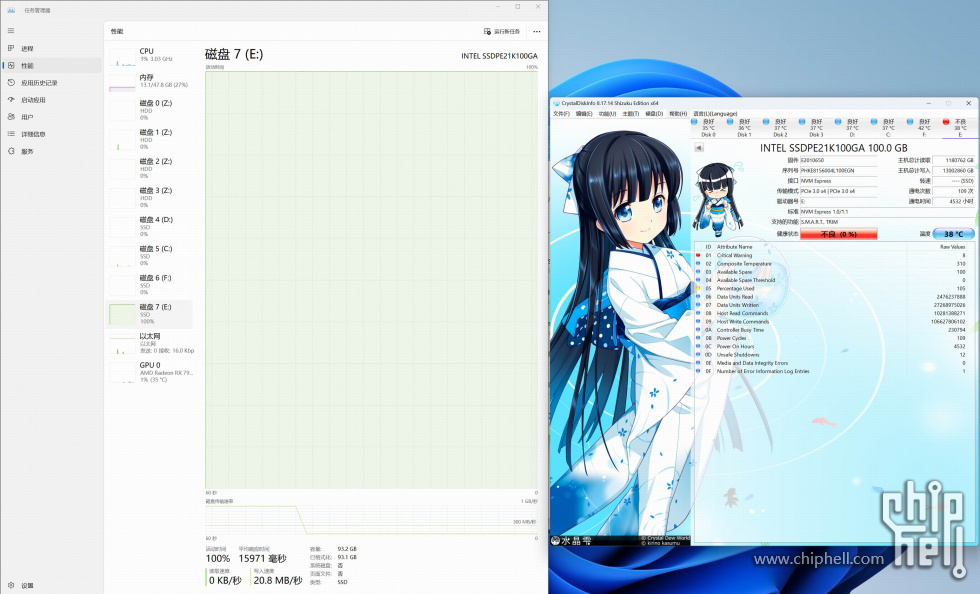Viewport: 980px width, 594px height.
Task: Open 服务 (Services) page in Task Manager
Action: click(x=52, y=151)
